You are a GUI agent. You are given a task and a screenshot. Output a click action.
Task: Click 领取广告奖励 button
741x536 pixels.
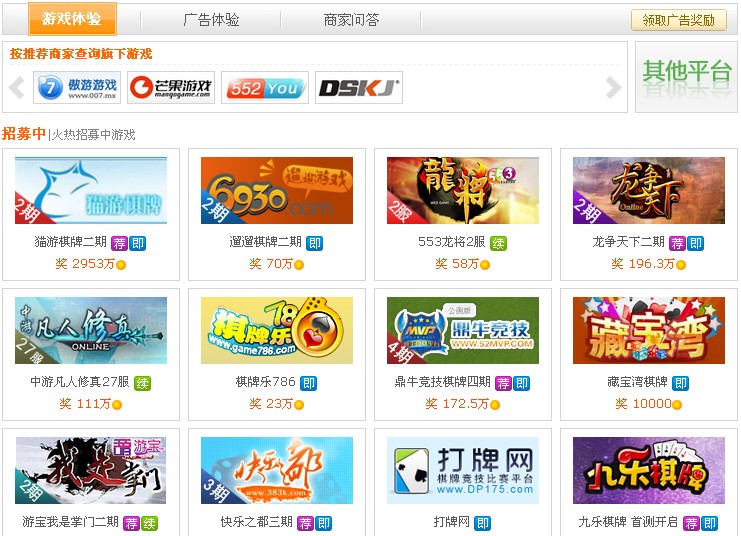[x=679, y=20]
